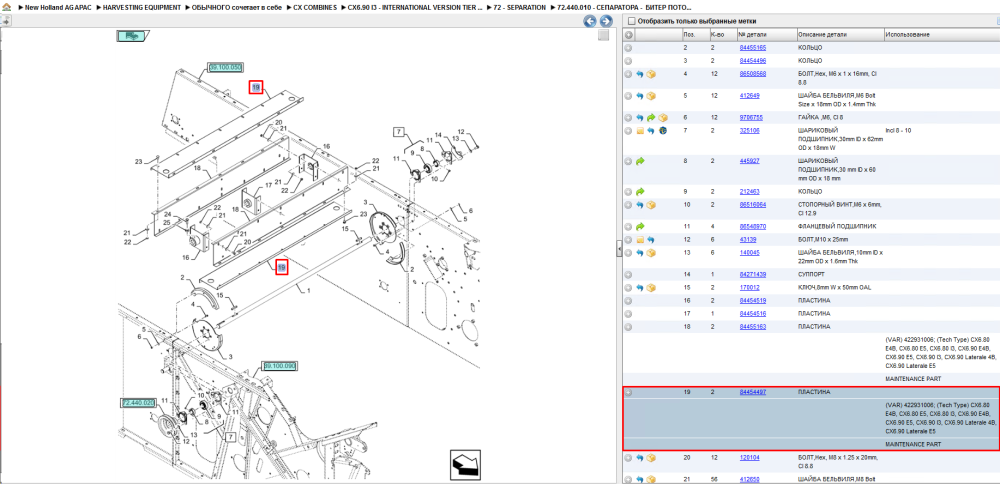This screenshot has width=1000, height=484.
Task: Click the package icon for part 170012
Action: click(x=651, y=288)
